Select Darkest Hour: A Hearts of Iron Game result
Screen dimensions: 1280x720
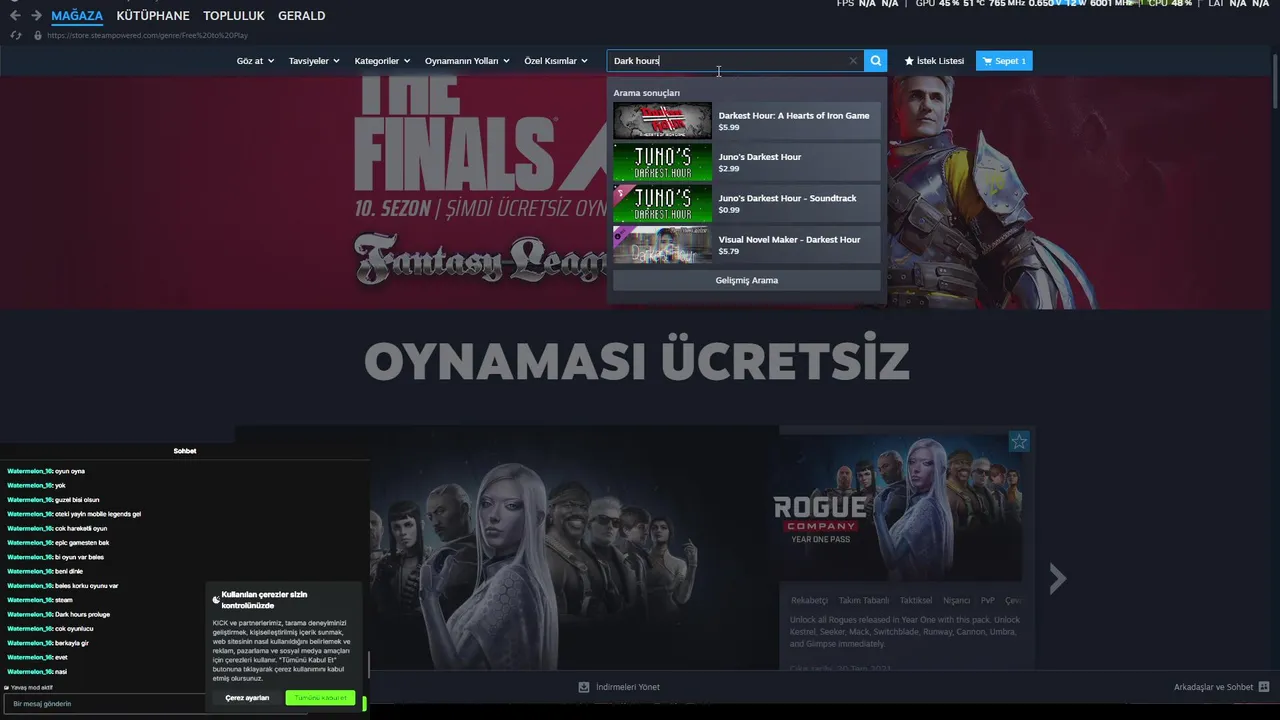tap(747, 121)
